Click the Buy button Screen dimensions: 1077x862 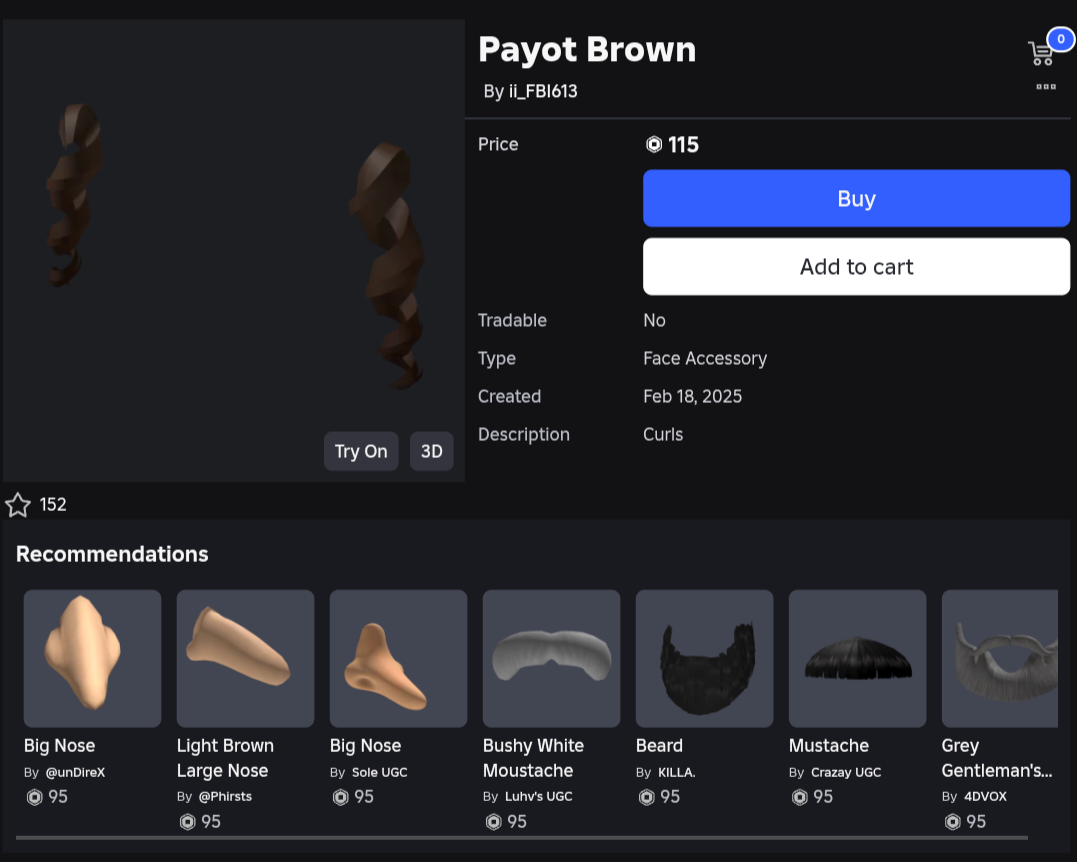[856, 199]
